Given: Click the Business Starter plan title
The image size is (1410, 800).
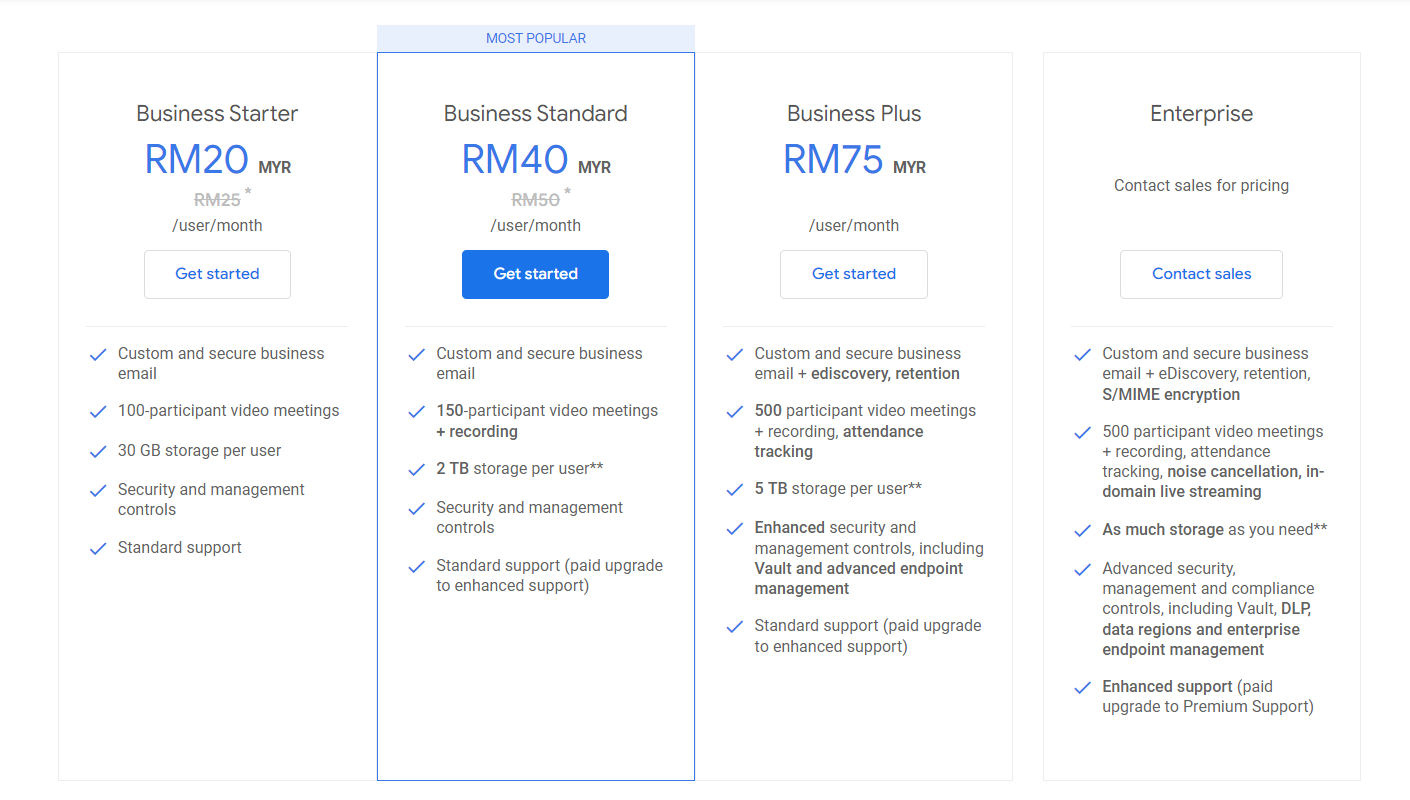Looking at the screenshot, I should tap(217, 113).
